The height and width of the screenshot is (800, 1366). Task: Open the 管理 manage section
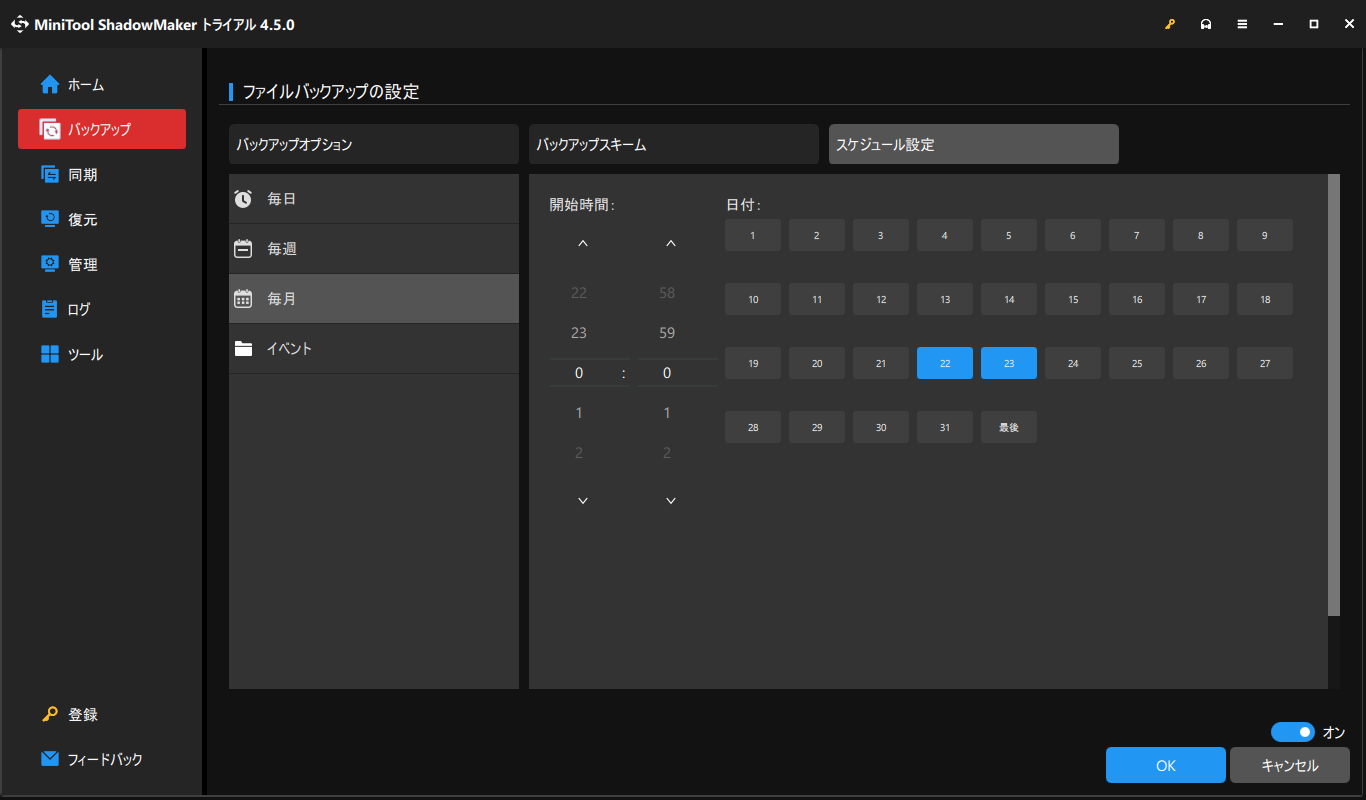102,265
